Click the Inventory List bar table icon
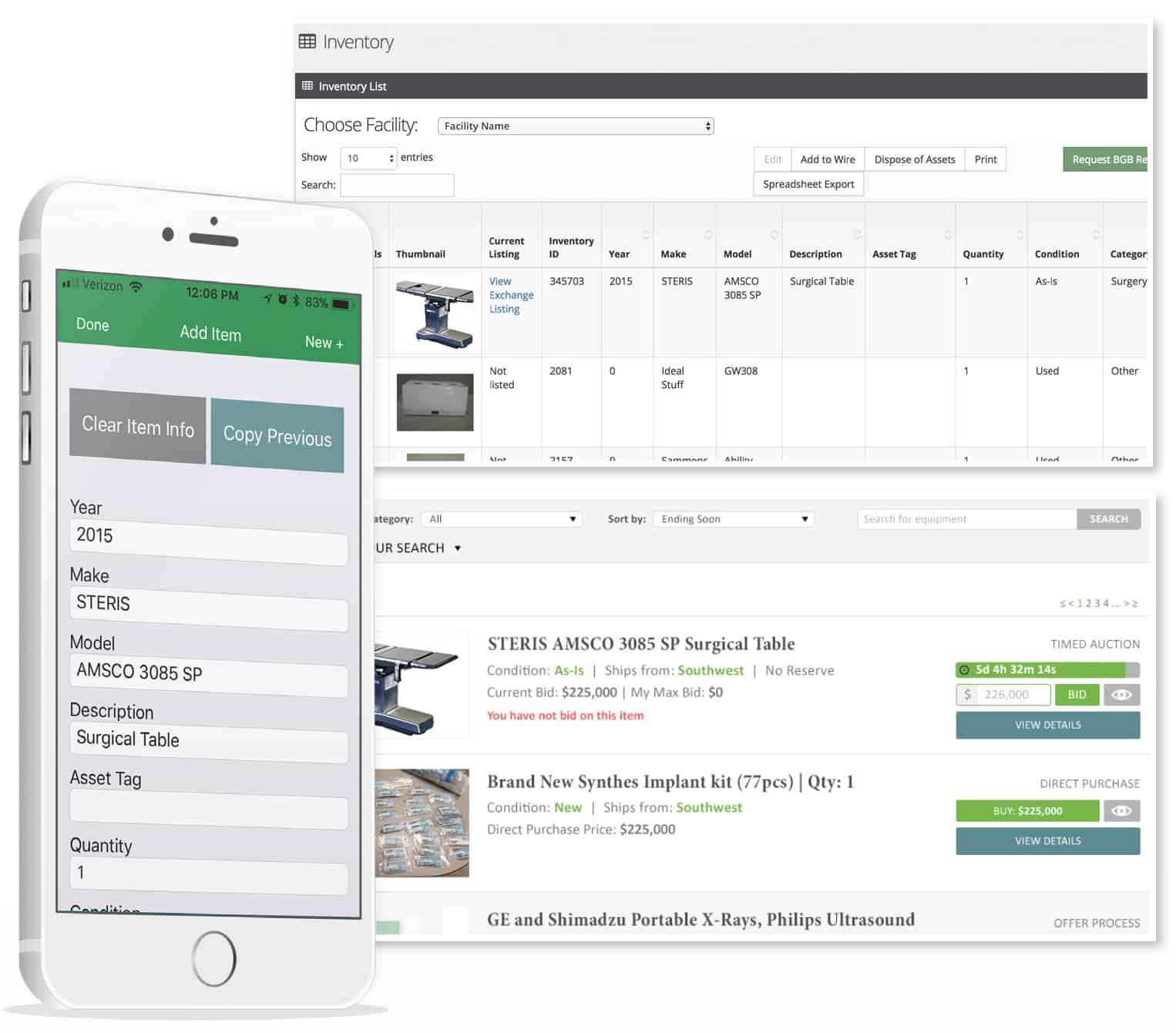The width and height of the screenshot is (1176, 1033). (x=307, y=86)
